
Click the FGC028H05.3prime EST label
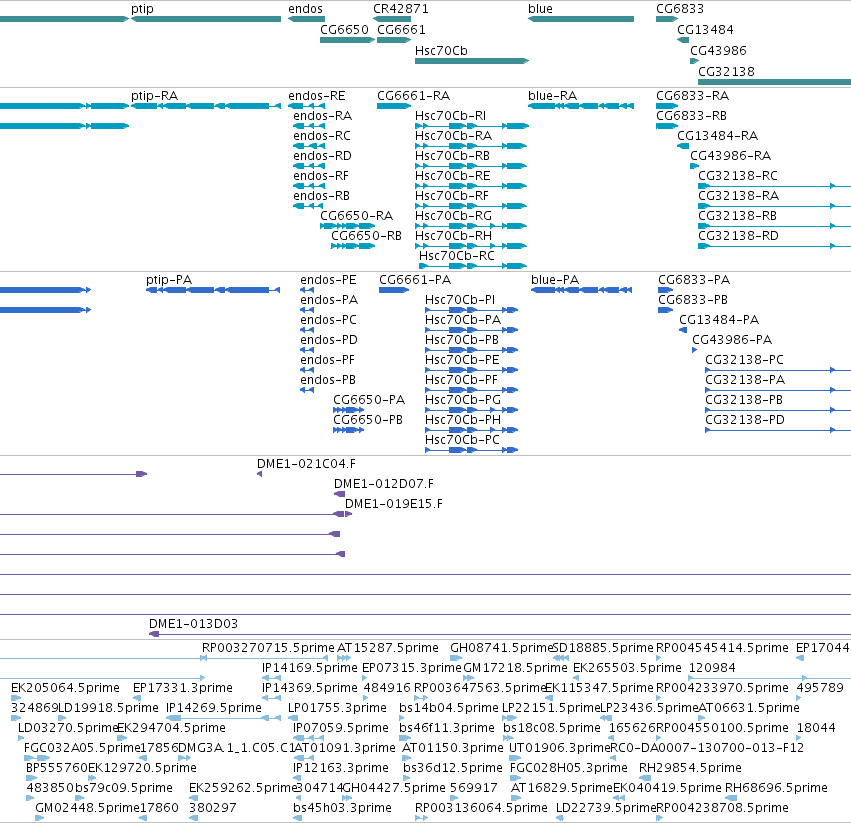[569, 769]
